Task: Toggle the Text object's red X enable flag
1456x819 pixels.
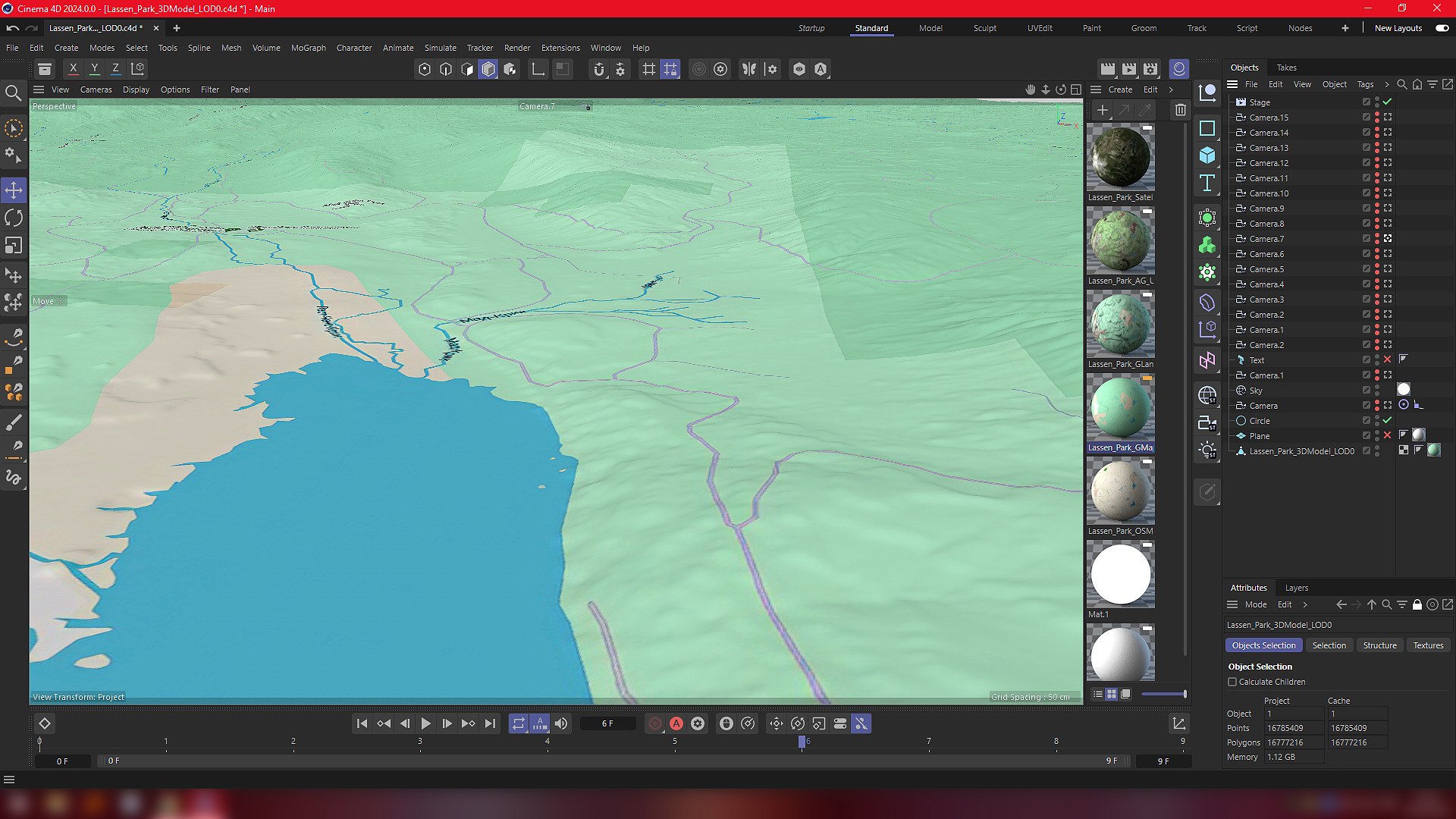Action: tap(1387, 359)
